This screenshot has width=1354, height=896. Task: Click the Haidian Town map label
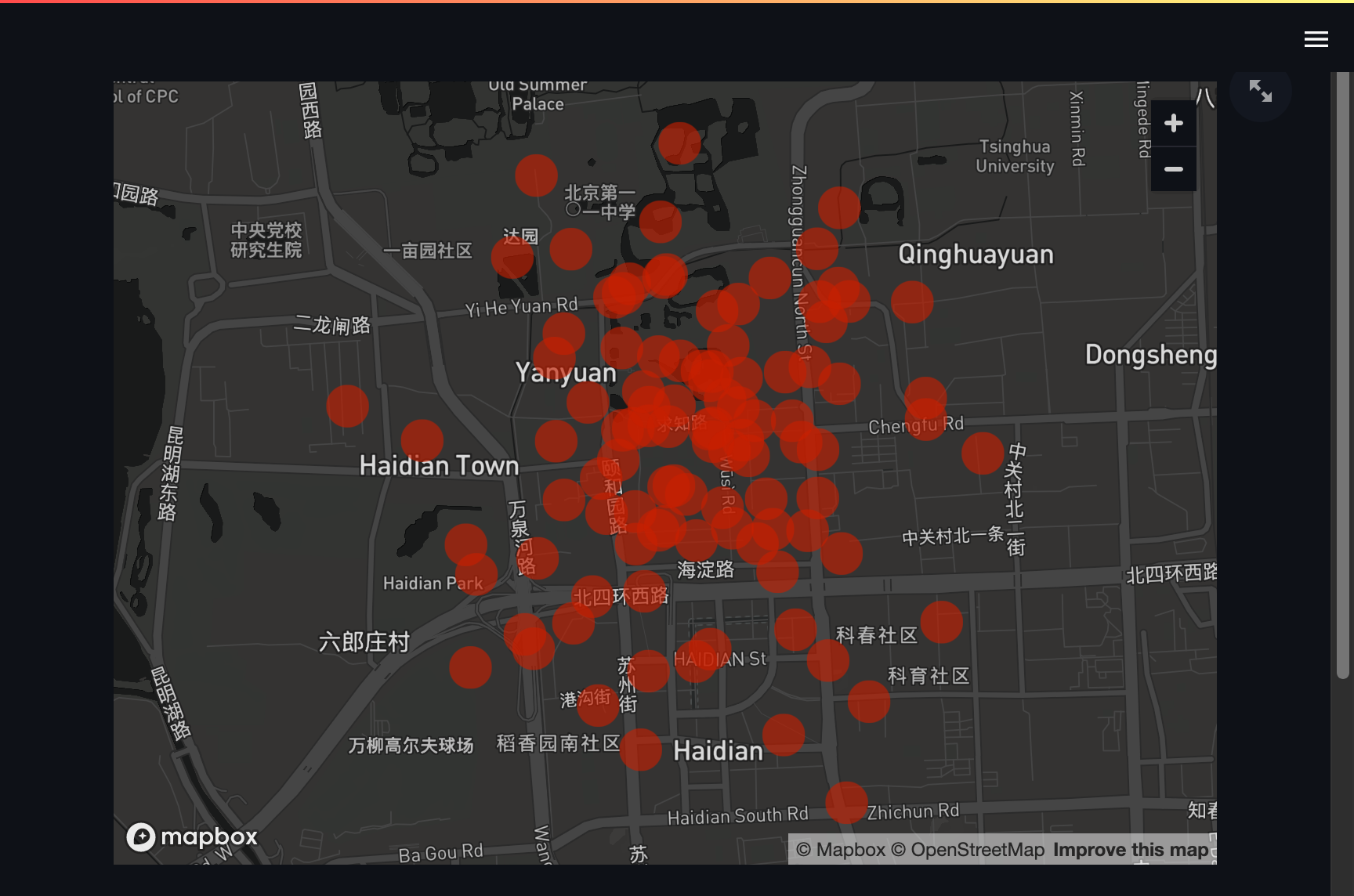439,466
